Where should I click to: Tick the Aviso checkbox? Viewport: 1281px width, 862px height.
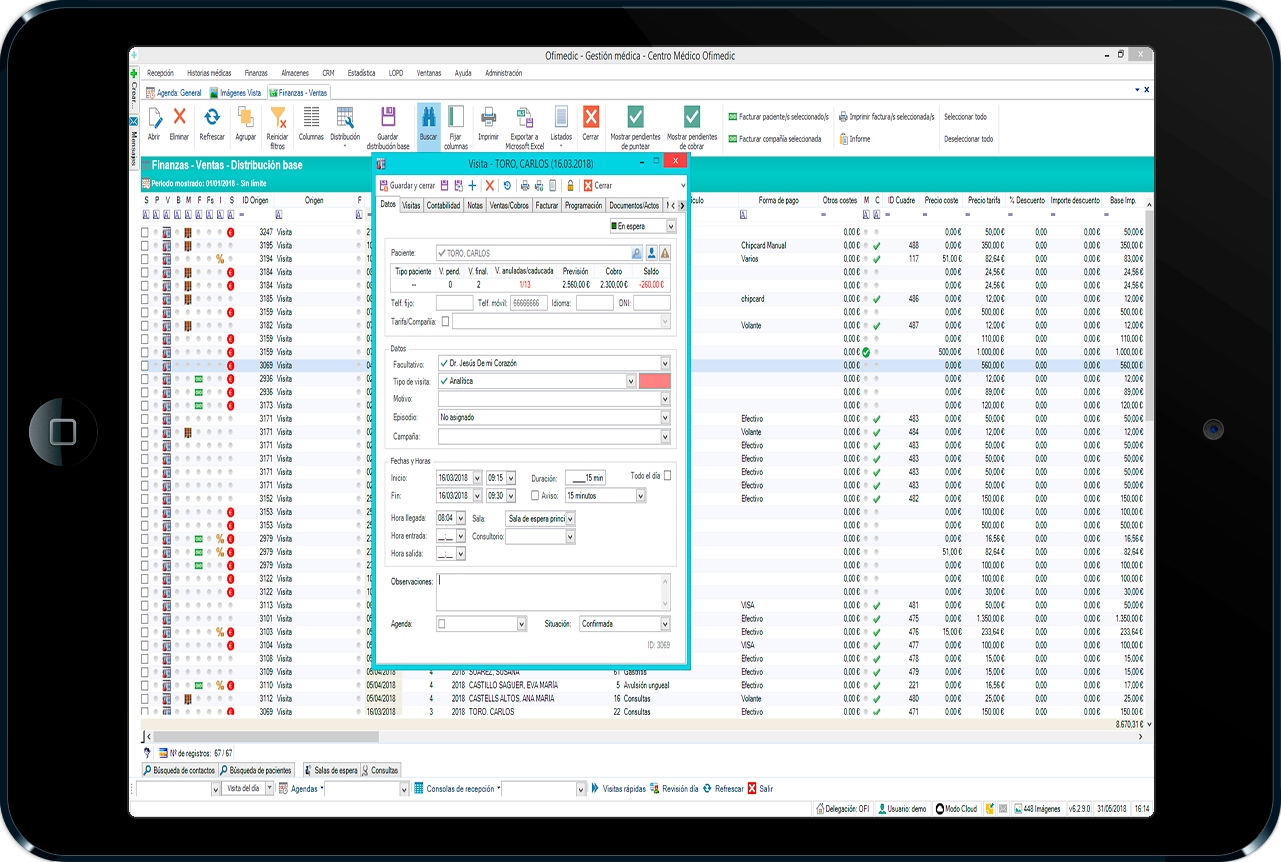535,495
